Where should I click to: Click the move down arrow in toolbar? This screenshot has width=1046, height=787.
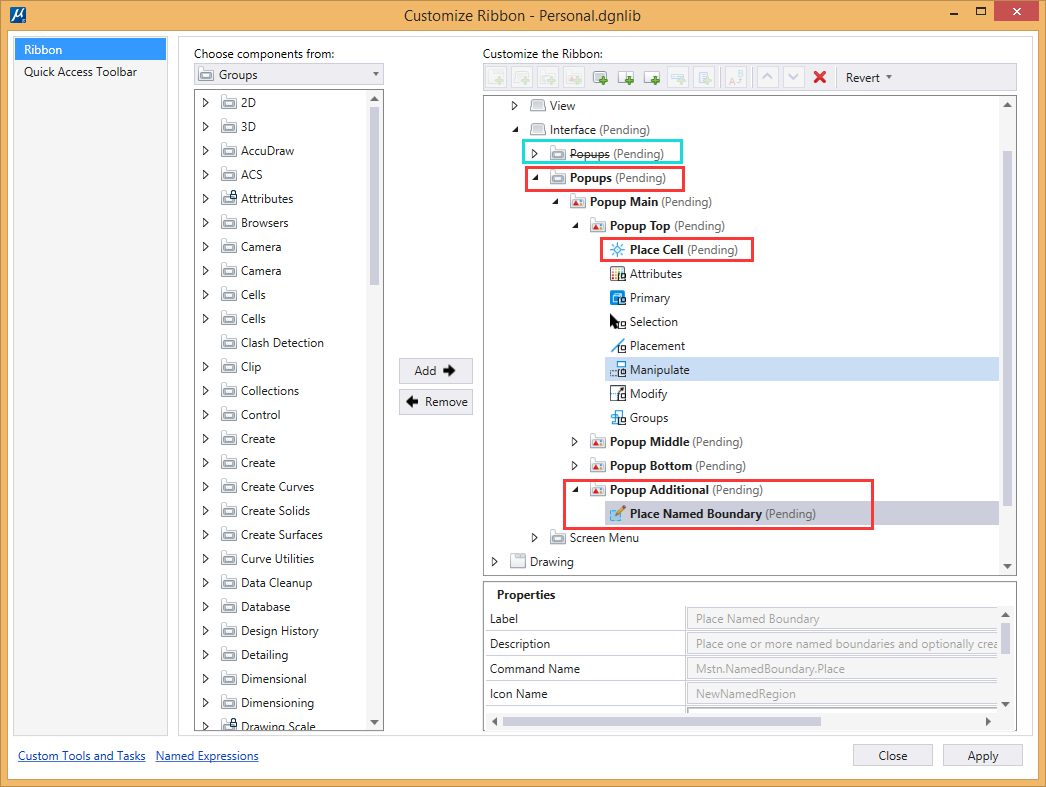[x=793, y=77]
